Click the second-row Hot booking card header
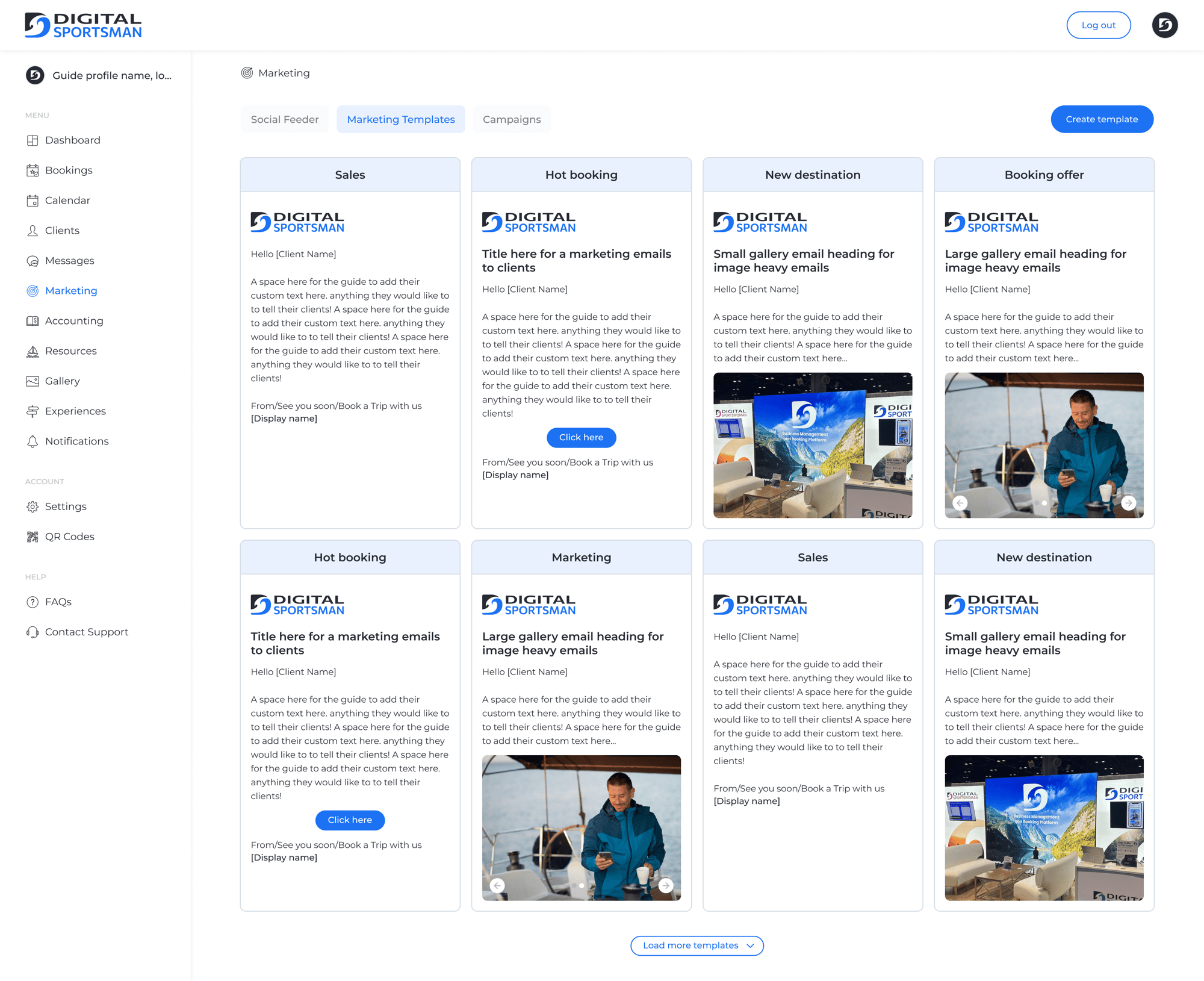This screenshot has height=981, width=1204. [350, 557]
